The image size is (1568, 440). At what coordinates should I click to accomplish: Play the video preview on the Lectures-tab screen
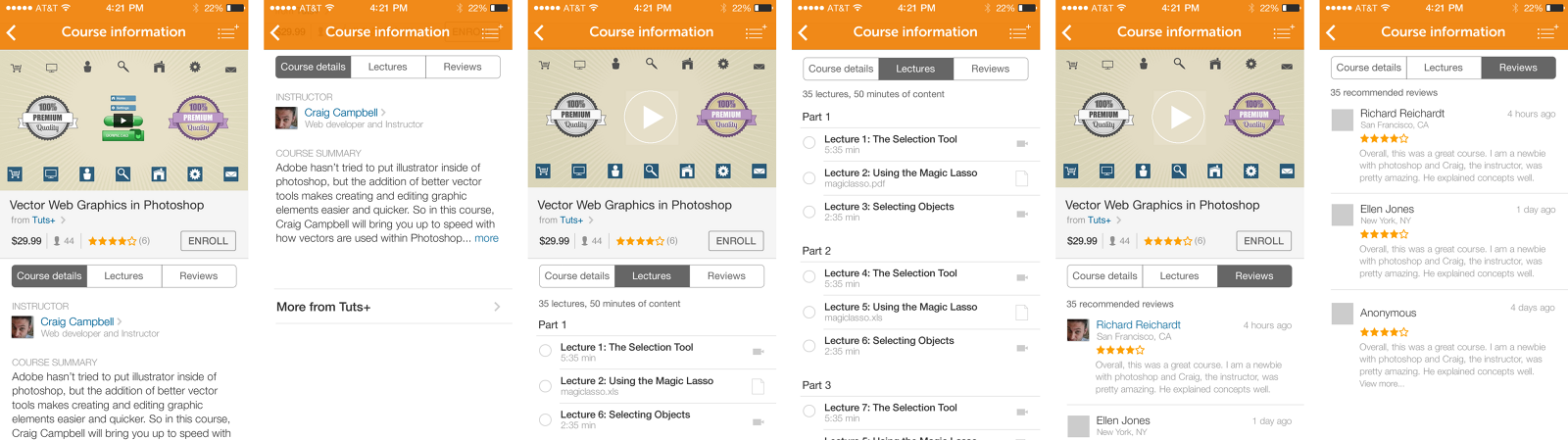(x=652, y=118)
